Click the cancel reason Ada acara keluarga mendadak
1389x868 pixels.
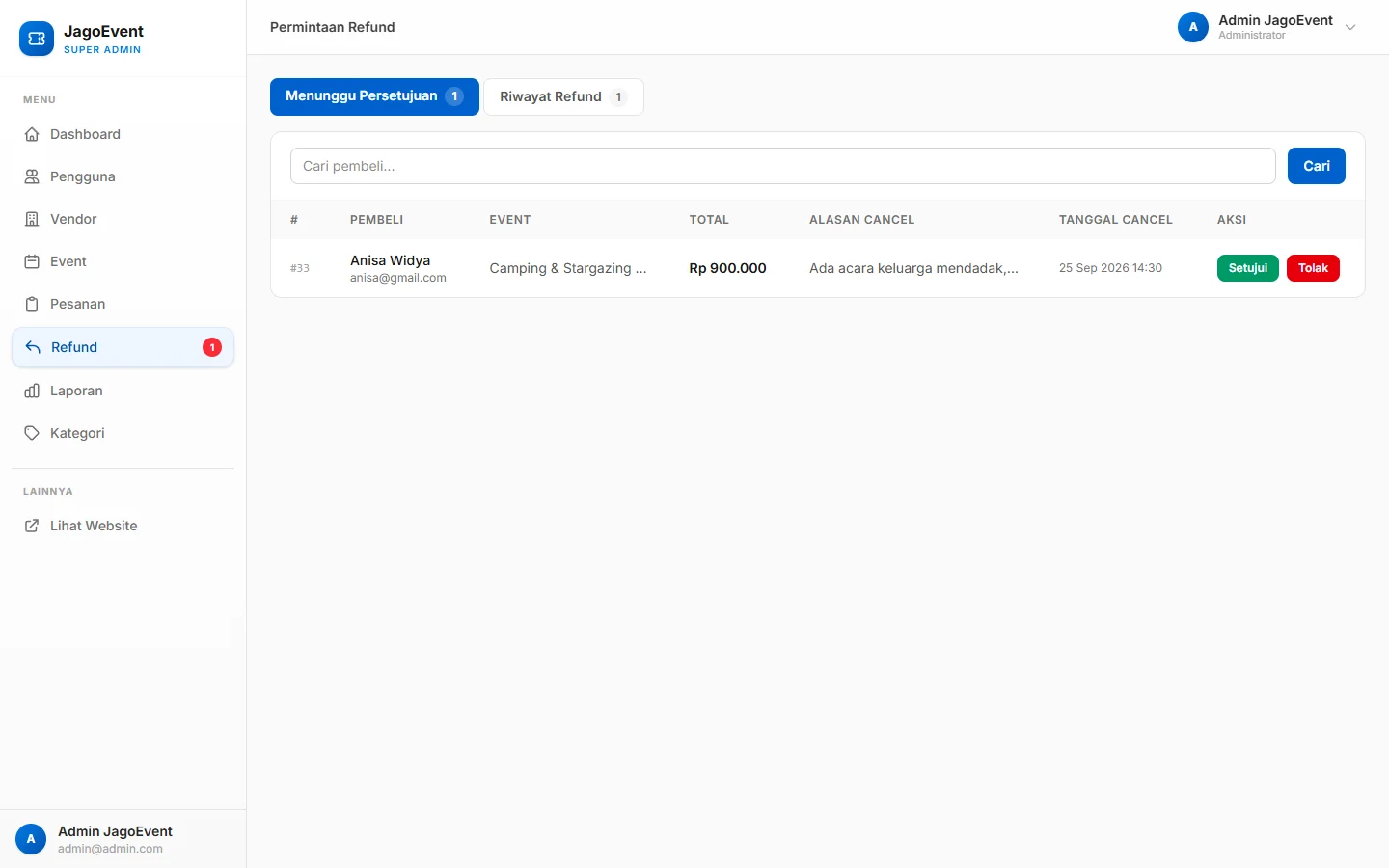click(913, 268)
